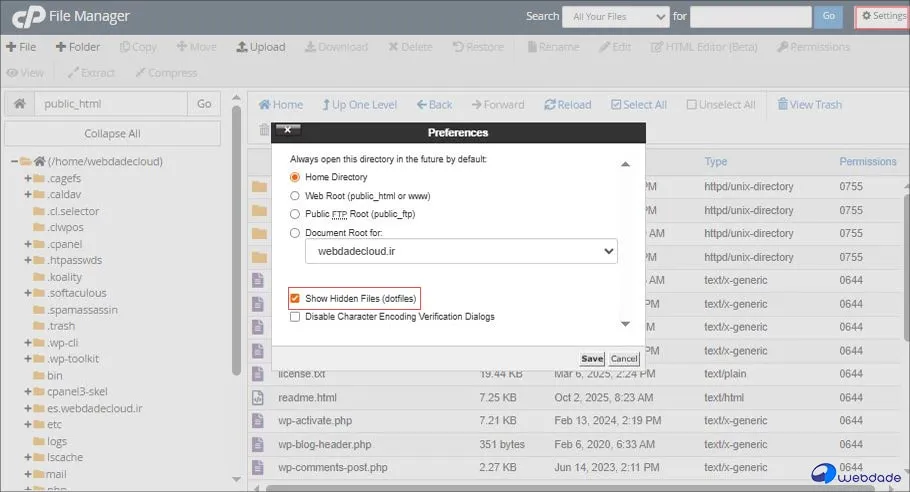Click the Home navigation icon
Screen dimensions: 910x492
click(x=280, y=105)
